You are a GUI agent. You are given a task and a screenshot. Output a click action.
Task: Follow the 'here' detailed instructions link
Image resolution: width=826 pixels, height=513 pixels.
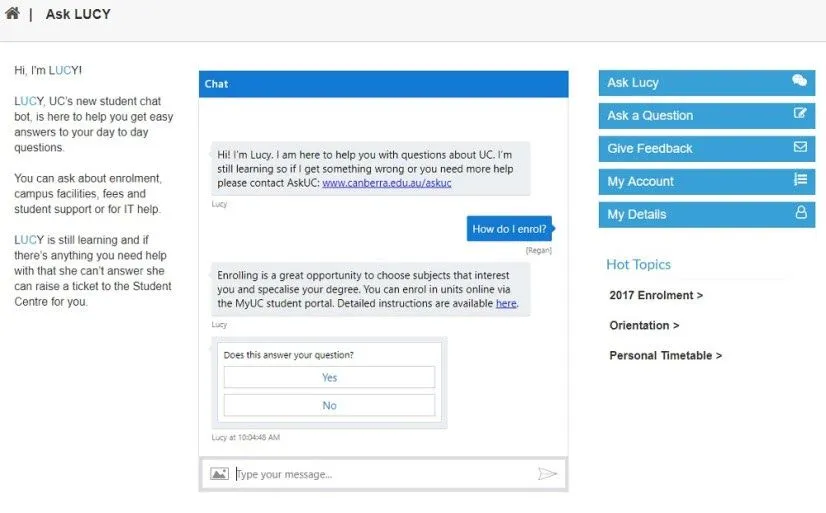pyautogui.click(x=506, y=303)
